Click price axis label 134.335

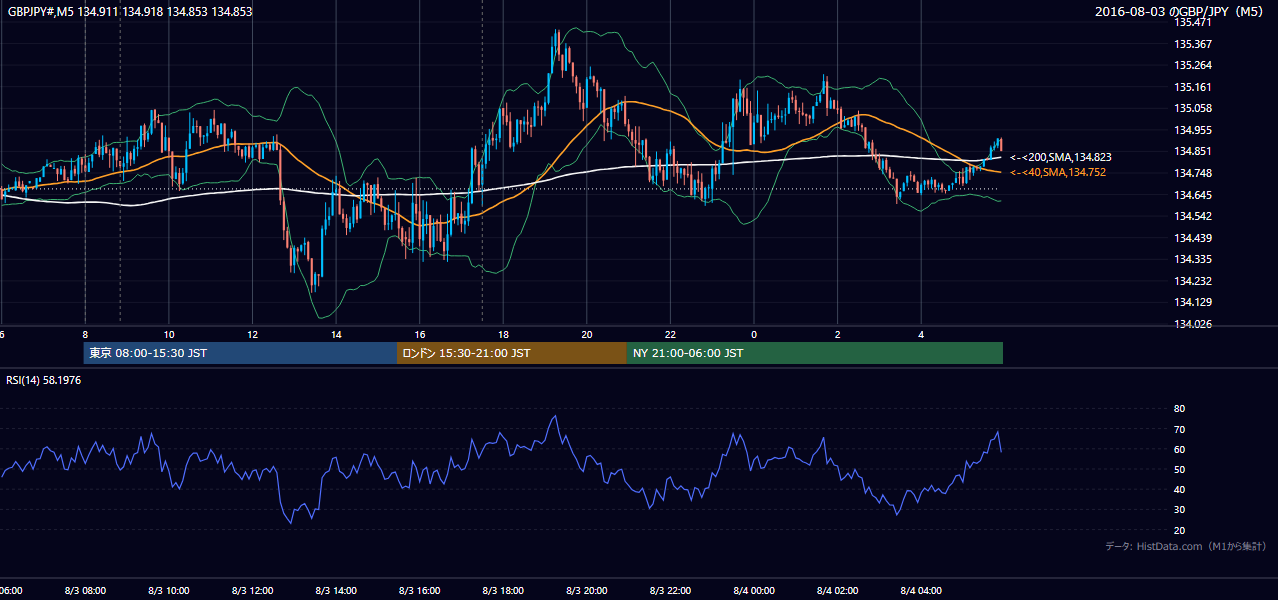click(x=1192, y=259)
